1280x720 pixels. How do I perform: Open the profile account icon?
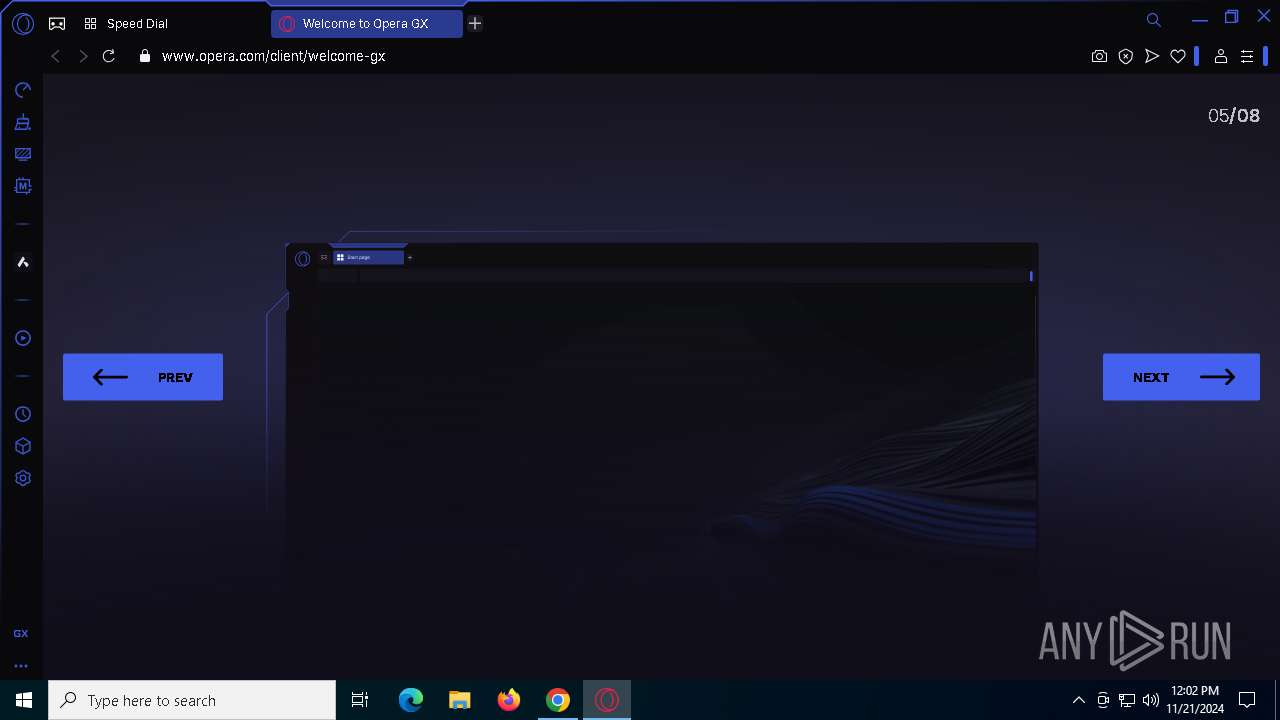pos(1220,56)
